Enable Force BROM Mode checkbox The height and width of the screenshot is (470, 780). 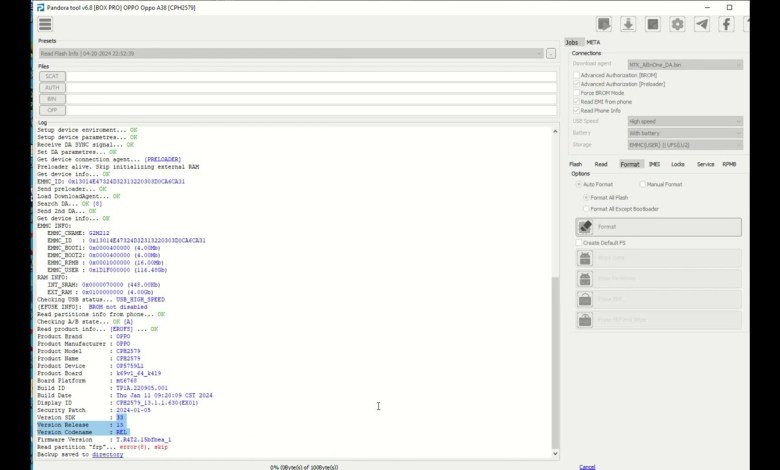coord(576,92)
